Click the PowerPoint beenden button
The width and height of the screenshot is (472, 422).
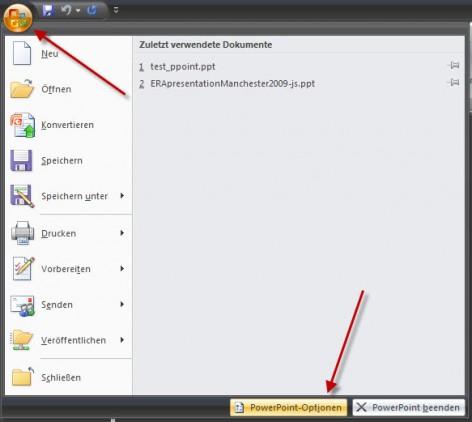coord(409,407)
